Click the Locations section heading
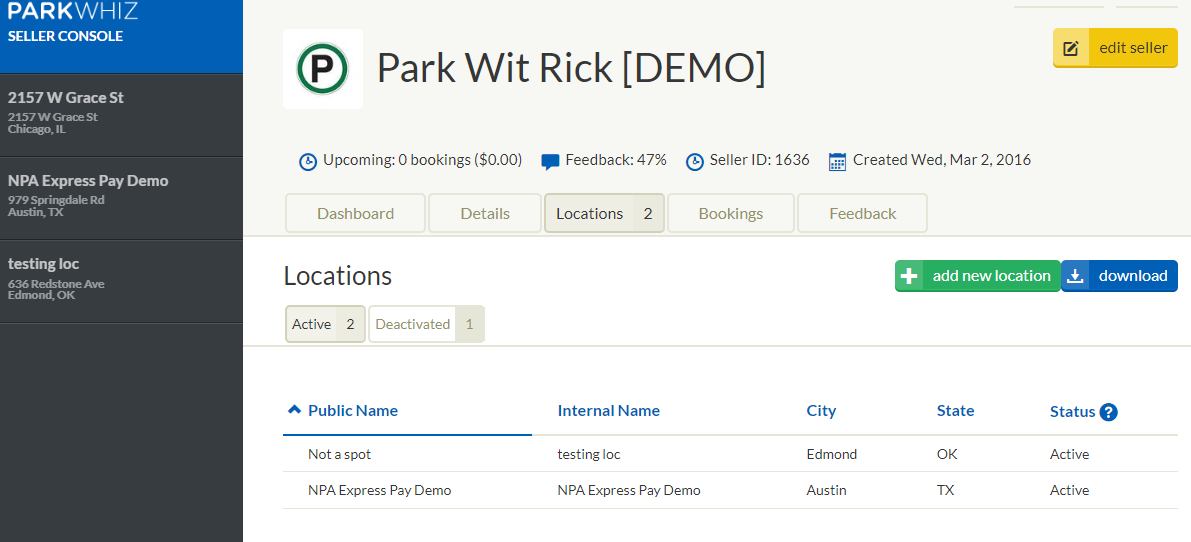1191x542 pixels. pos(338,276)
